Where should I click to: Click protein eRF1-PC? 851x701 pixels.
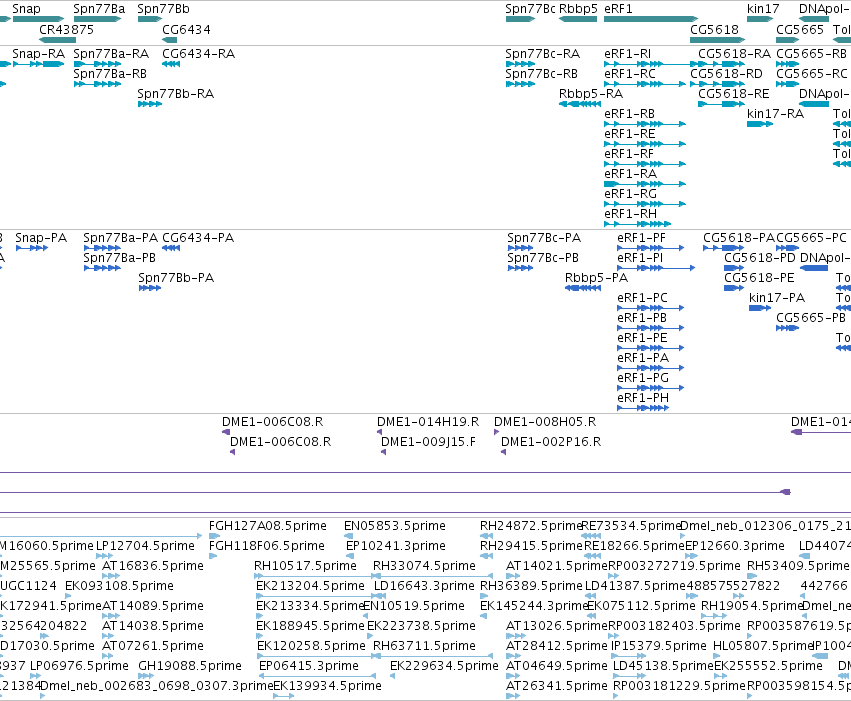651,309
